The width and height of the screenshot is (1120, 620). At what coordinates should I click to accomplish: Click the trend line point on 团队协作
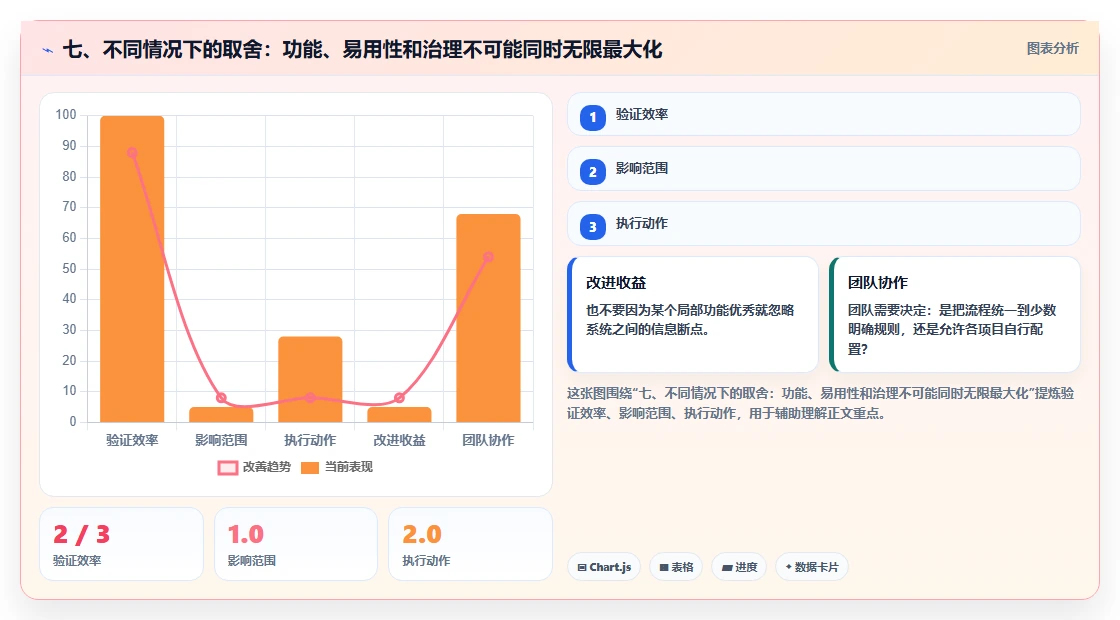coord(489,257)
